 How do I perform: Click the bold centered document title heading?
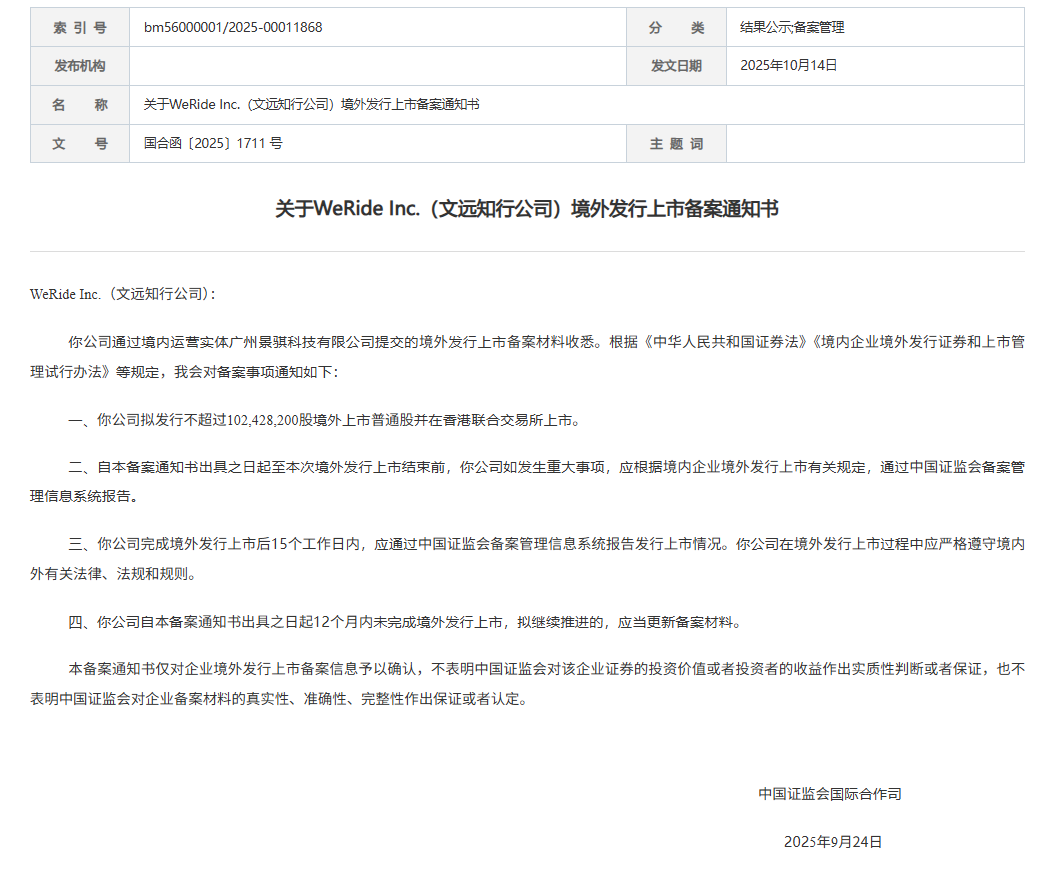(x=527, y=209)
